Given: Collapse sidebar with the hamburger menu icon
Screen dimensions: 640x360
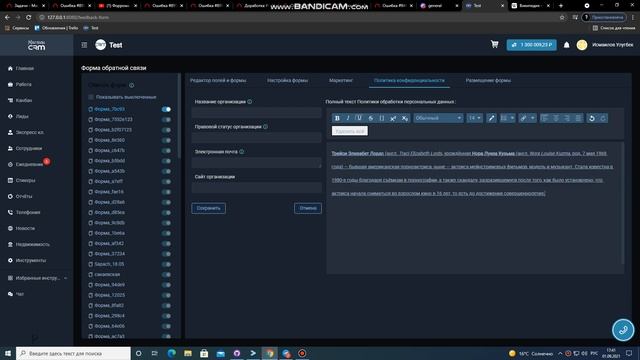Looking at the screenshot, I should (84, 45).
